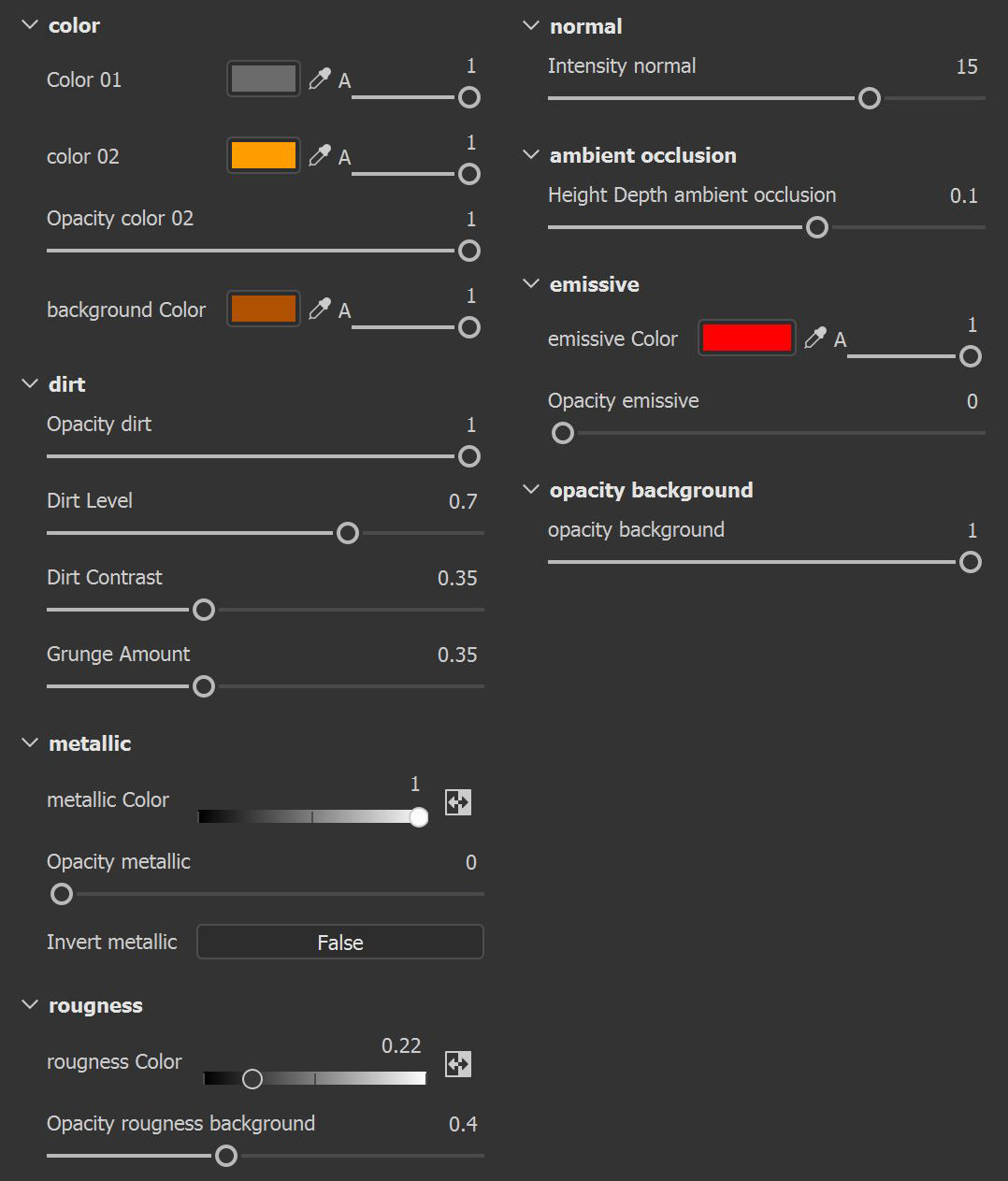Activate the emissive Color eyedropper

coord(815,338)
